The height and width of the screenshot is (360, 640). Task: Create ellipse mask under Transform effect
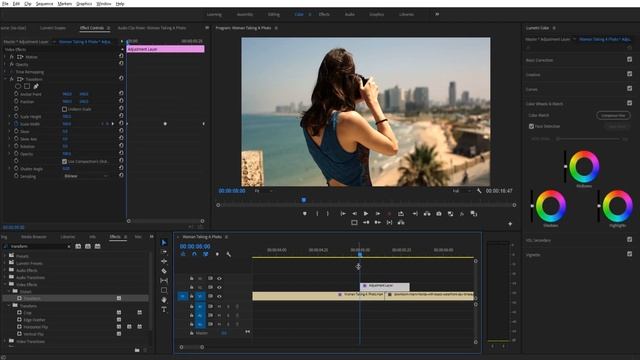point(18,86)
